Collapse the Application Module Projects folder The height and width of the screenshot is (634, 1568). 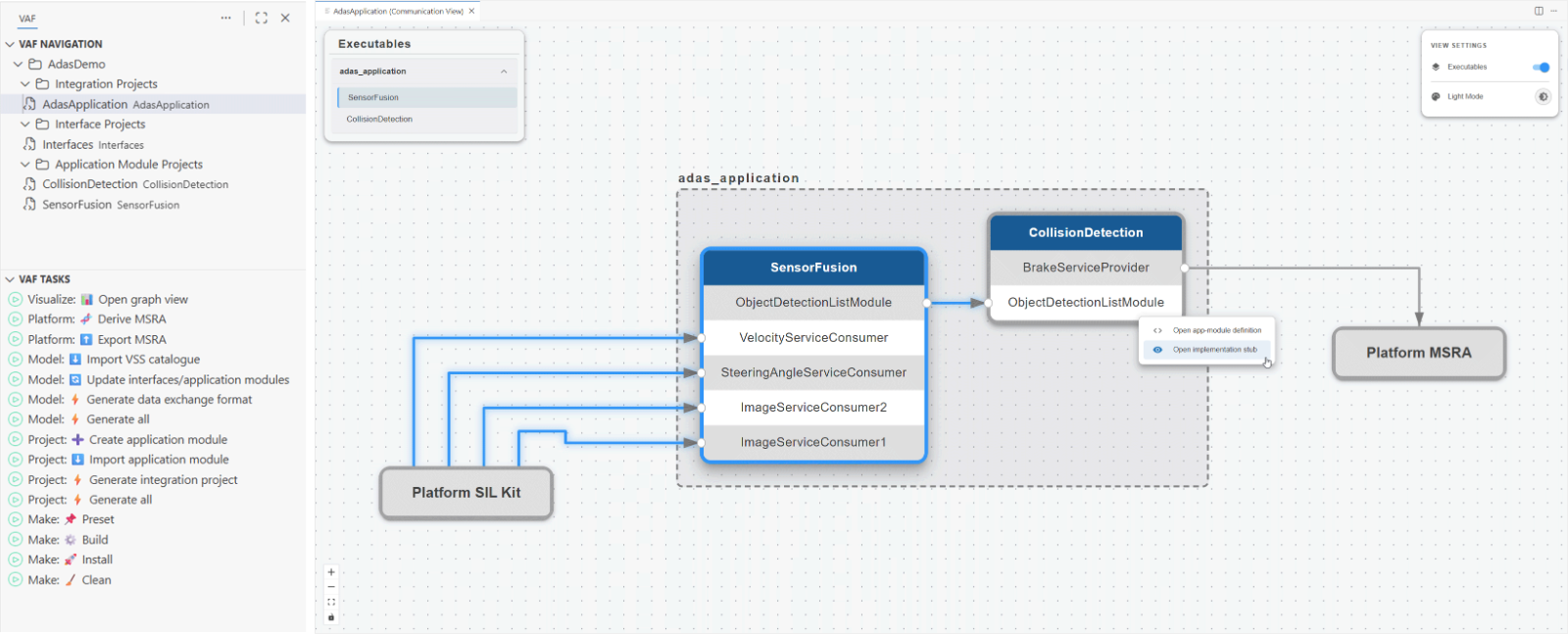click(25, 165)
